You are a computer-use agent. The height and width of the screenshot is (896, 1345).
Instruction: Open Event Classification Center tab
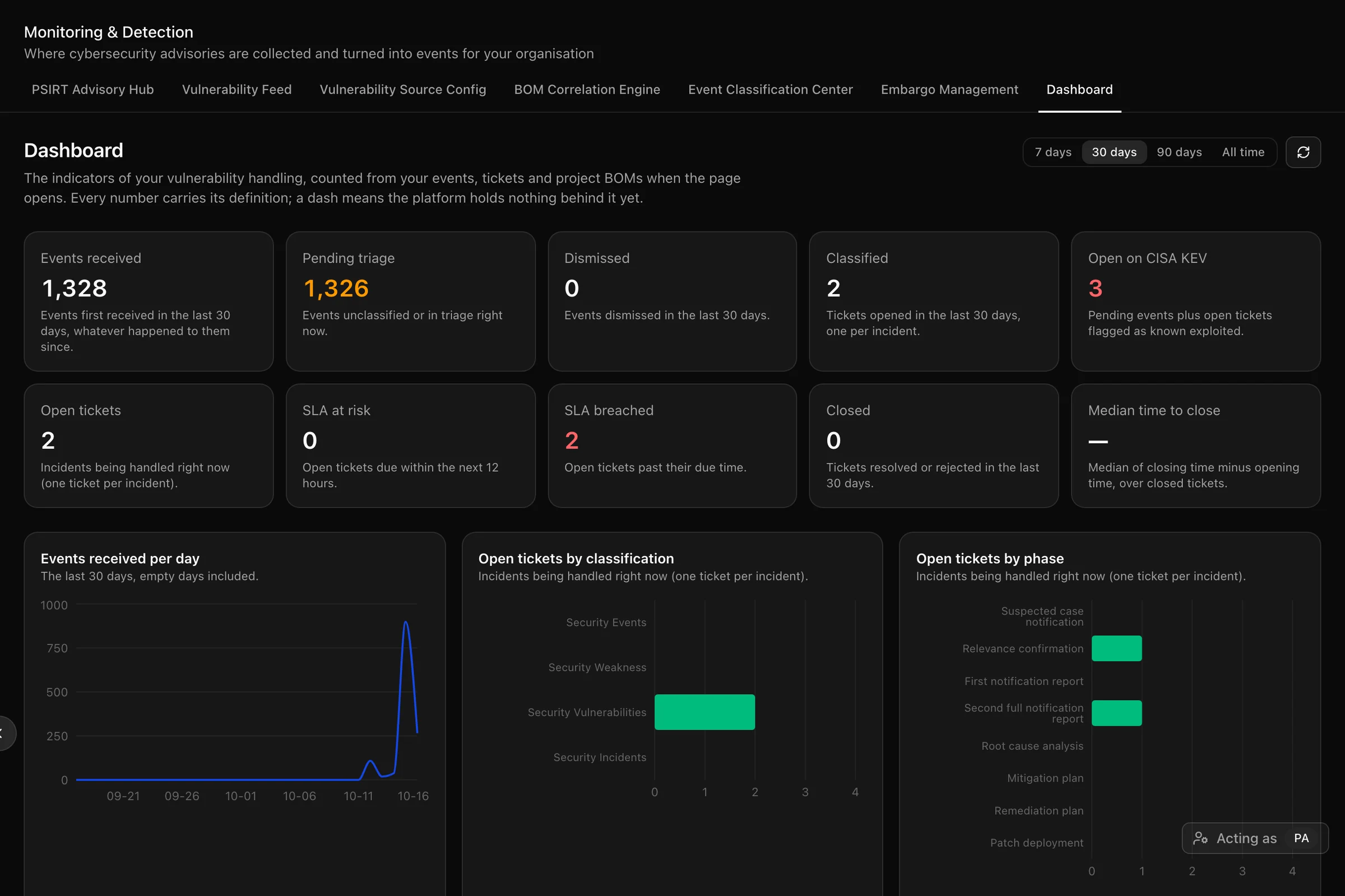pos(770,90)
